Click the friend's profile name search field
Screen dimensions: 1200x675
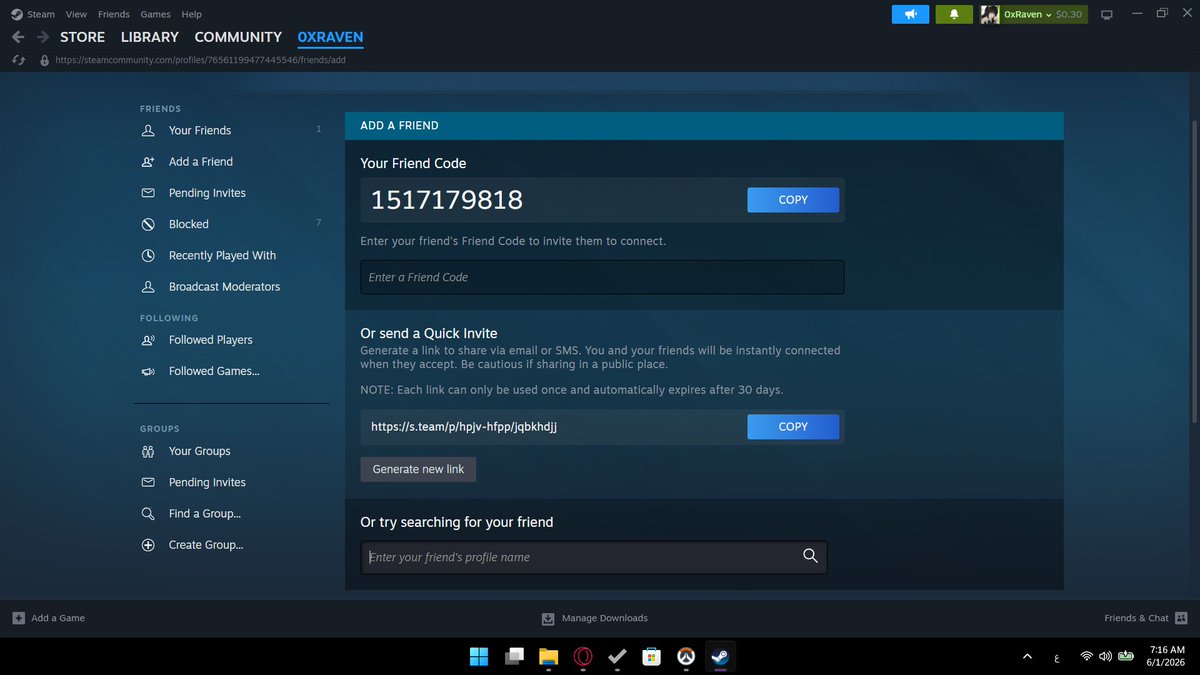coord(594,557)
